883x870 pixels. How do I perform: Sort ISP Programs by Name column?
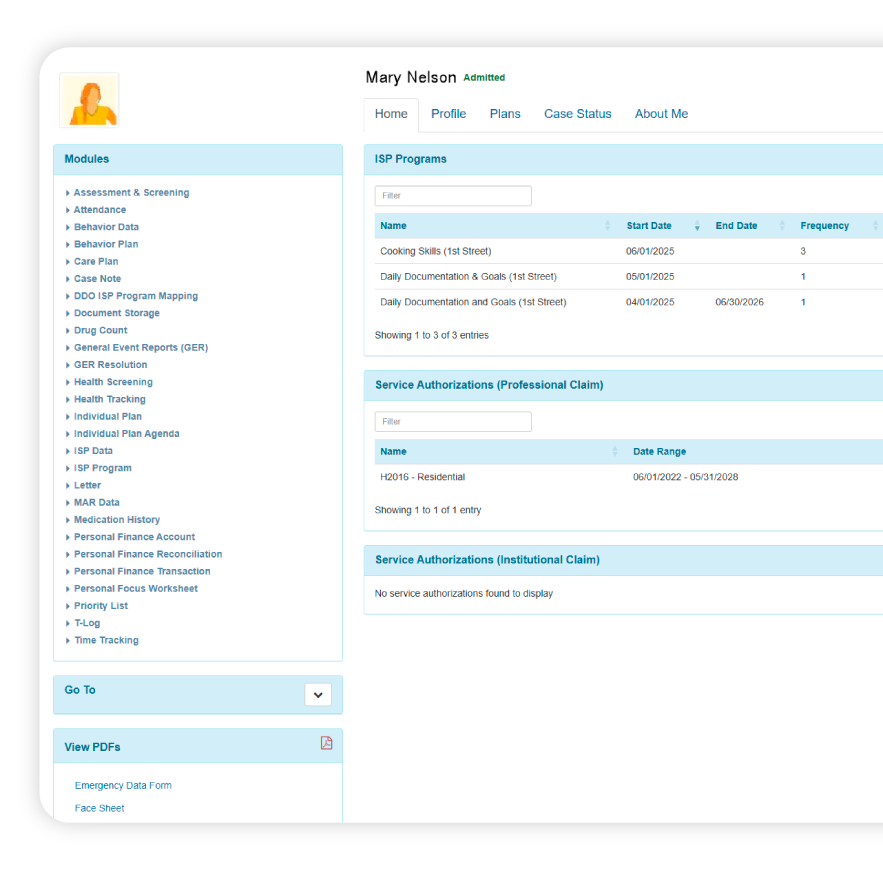[608, 225]
